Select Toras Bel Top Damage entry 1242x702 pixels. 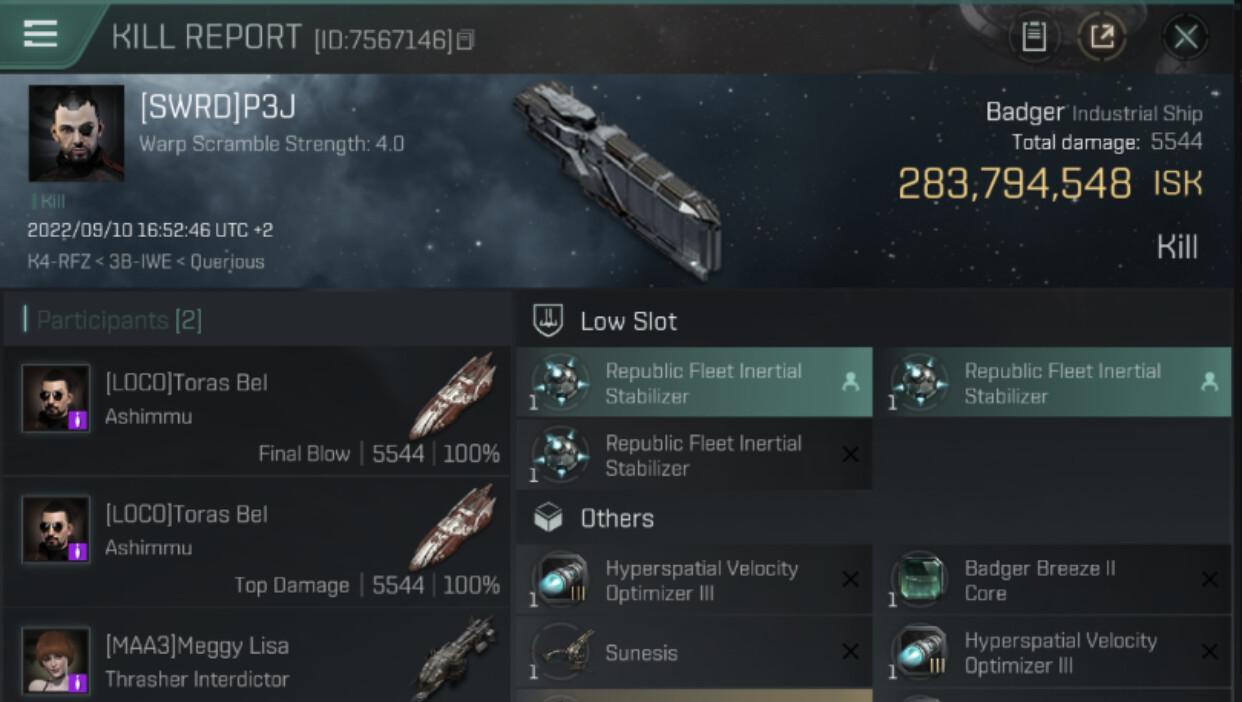point(256,544)
